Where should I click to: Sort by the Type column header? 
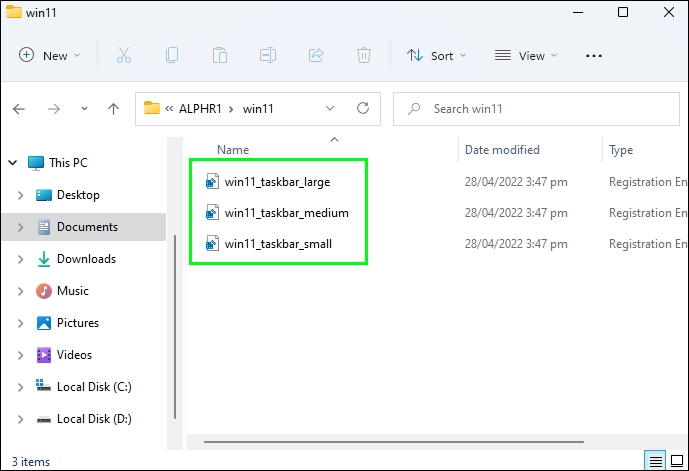(621, 150)
